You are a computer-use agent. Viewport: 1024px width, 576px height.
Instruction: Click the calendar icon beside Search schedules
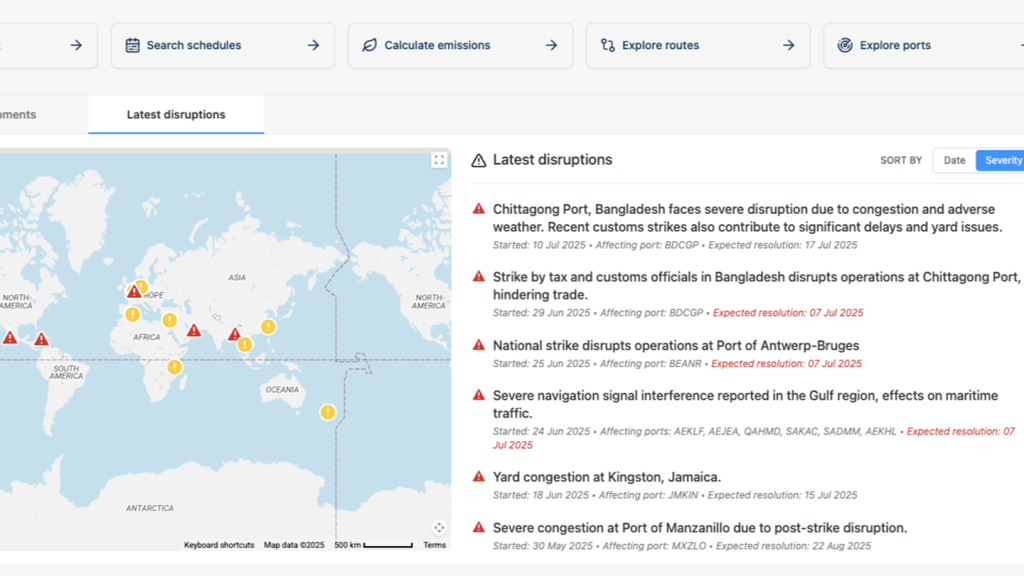pos(132,45)
